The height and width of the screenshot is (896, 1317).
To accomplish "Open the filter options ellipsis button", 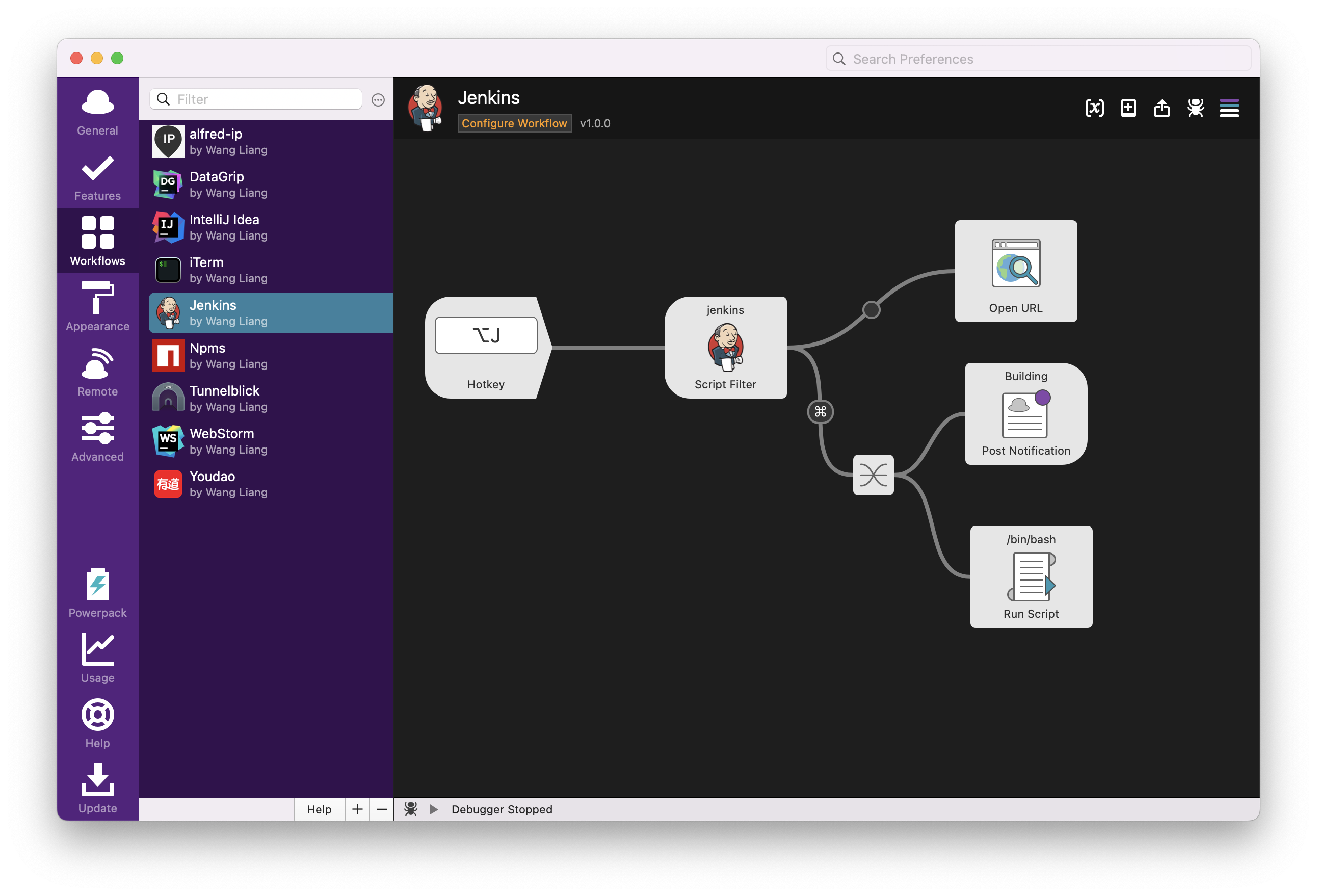I will click(x=378, y=100).
